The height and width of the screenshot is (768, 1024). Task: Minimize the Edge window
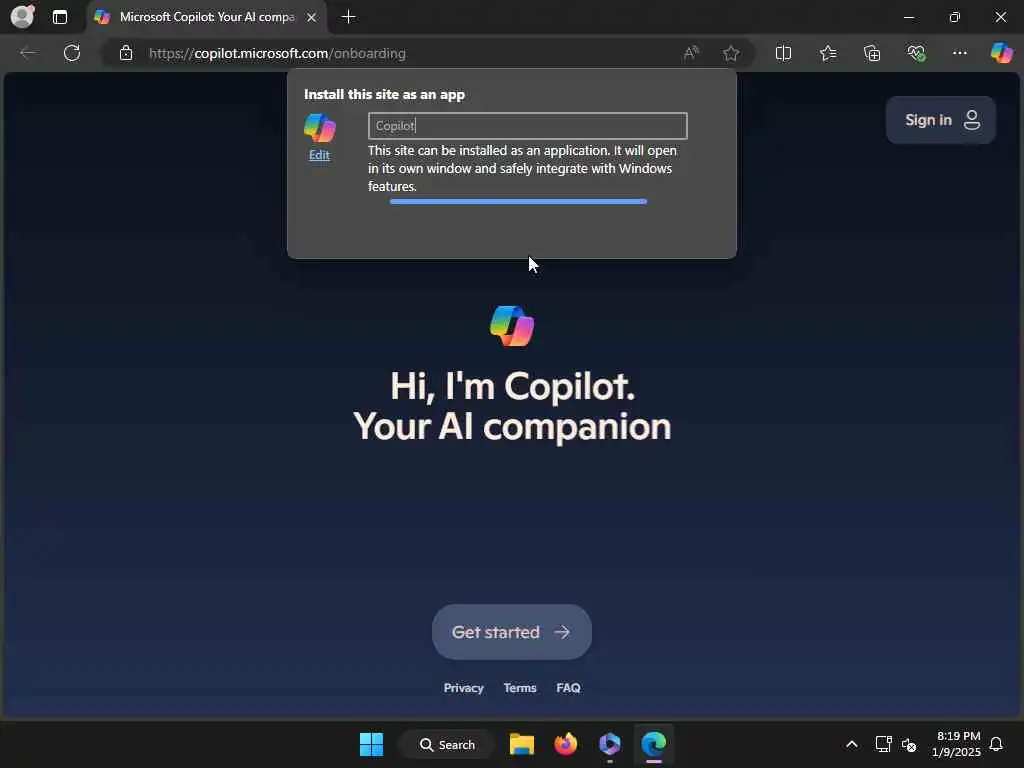point(909,17)
